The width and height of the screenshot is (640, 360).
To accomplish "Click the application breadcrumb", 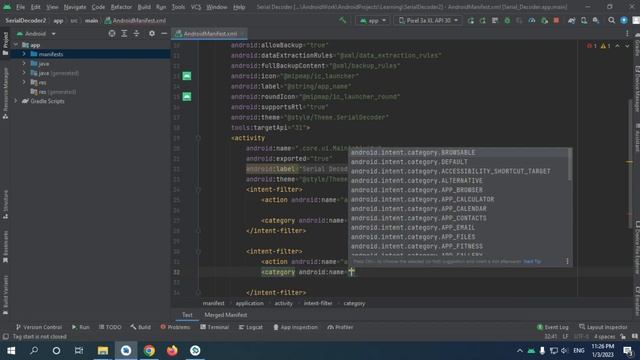I will [x=249, y=303].
